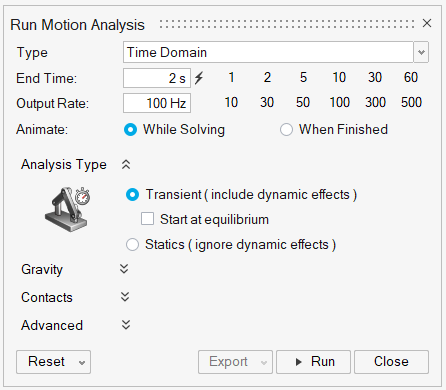Screen dimensions: 446x390
Task: Click the End Time input field
Action: (x=157, y=78)
